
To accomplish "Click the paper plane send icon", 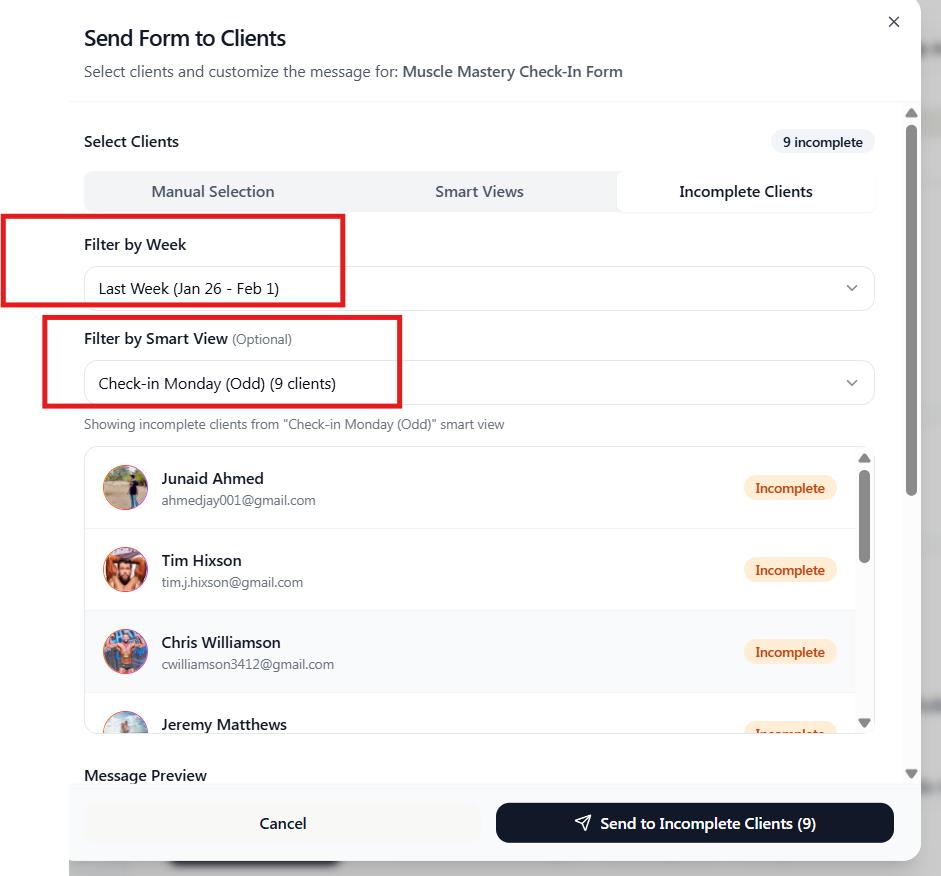I will 583,823.
